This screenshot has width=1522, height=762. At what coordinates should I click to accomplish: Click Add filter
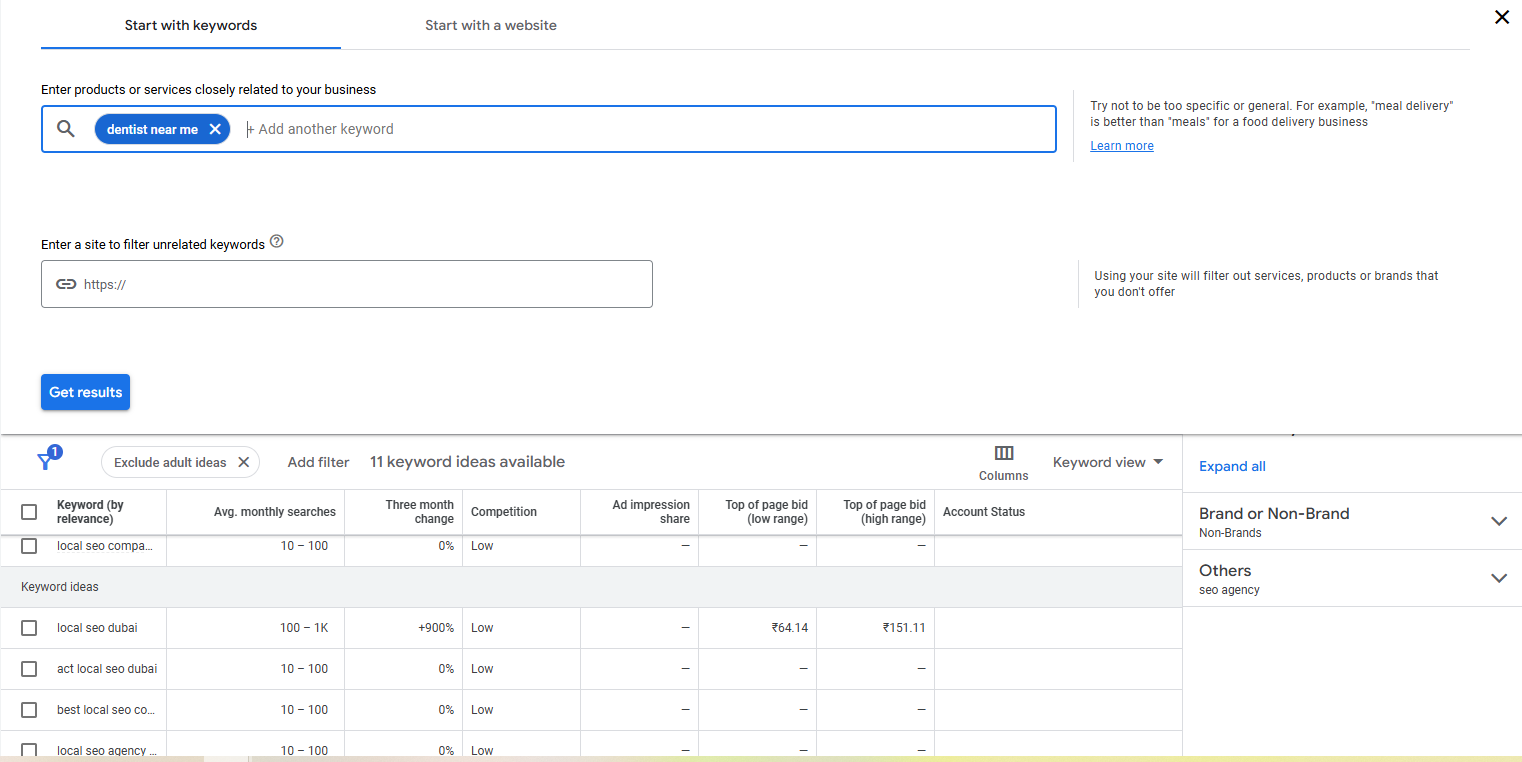[x=318, y=462]
